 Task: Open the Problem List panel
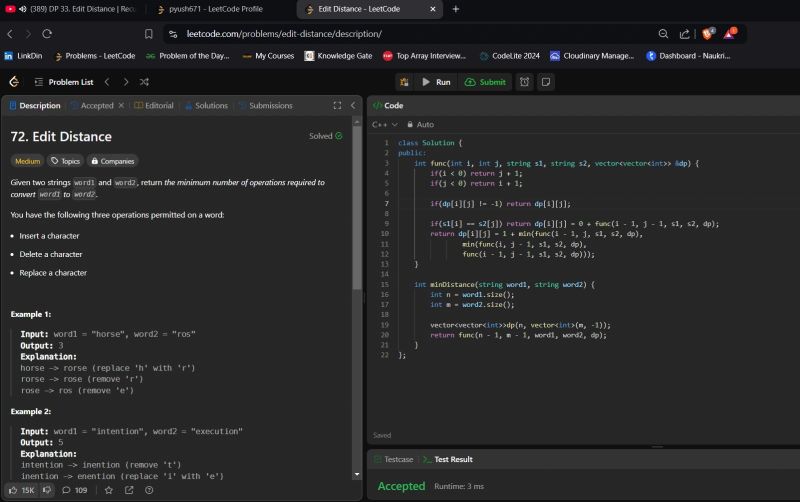[x=64, y=82]
